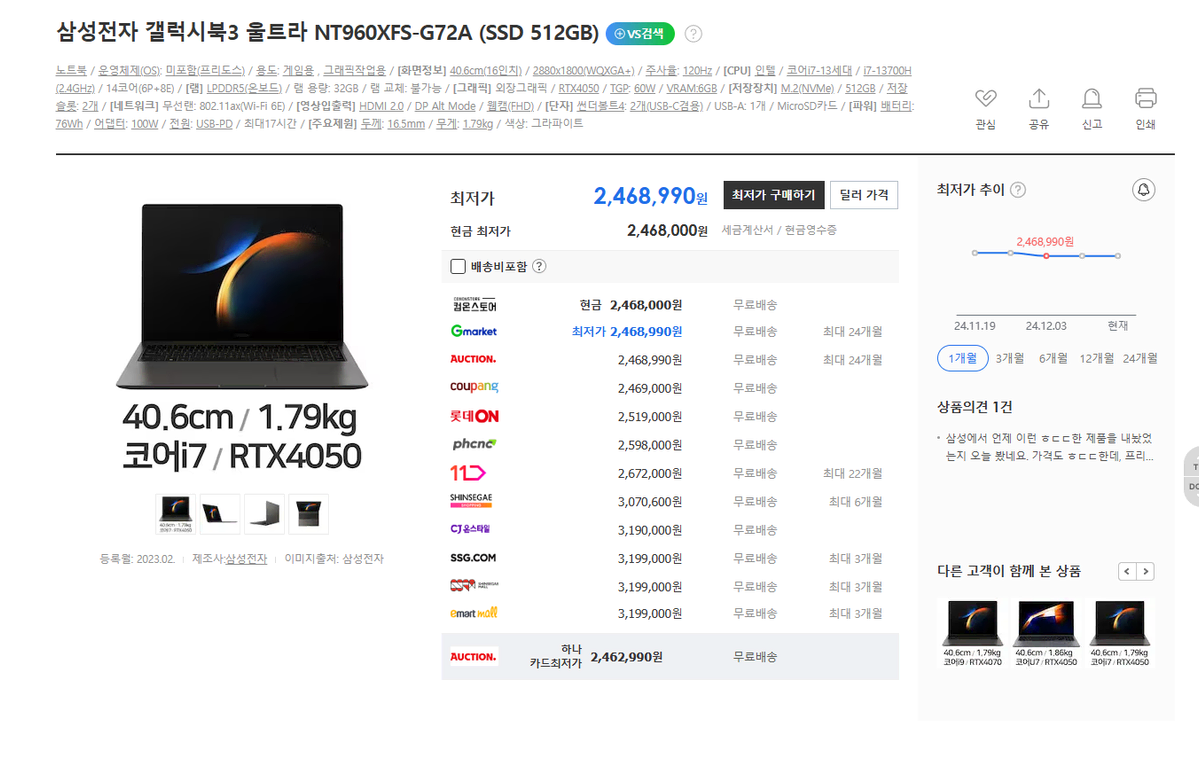Screen dimensions: 1199x766
Task: Open the Shinsegae shopping logo
Action: [471, 501]
